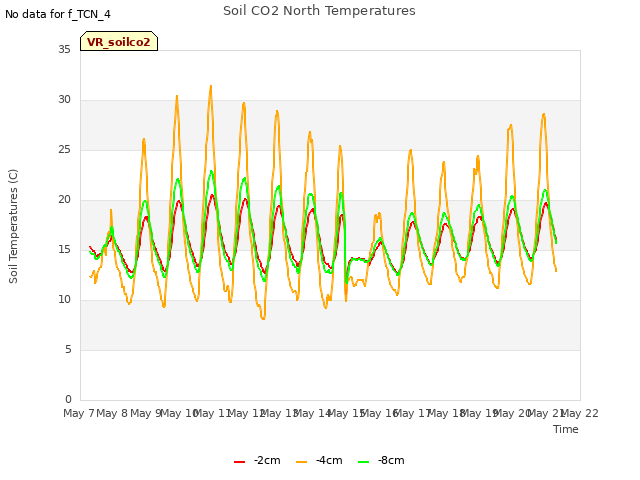Click the y-axis tick label 30
Image resolution: width=640 pixels, height=480 pixels.
(64, 100)
